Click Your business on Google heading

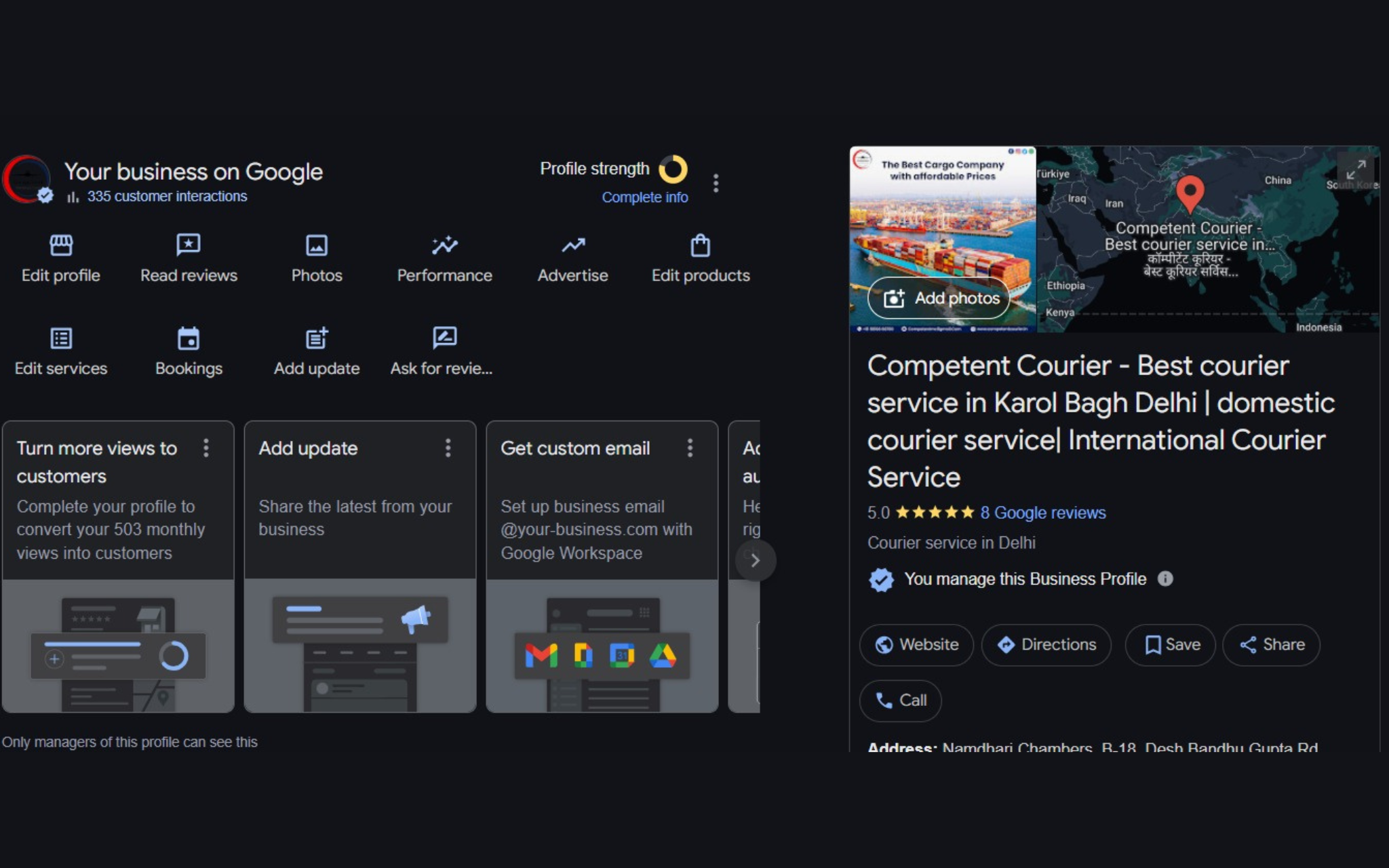[193, 172]
